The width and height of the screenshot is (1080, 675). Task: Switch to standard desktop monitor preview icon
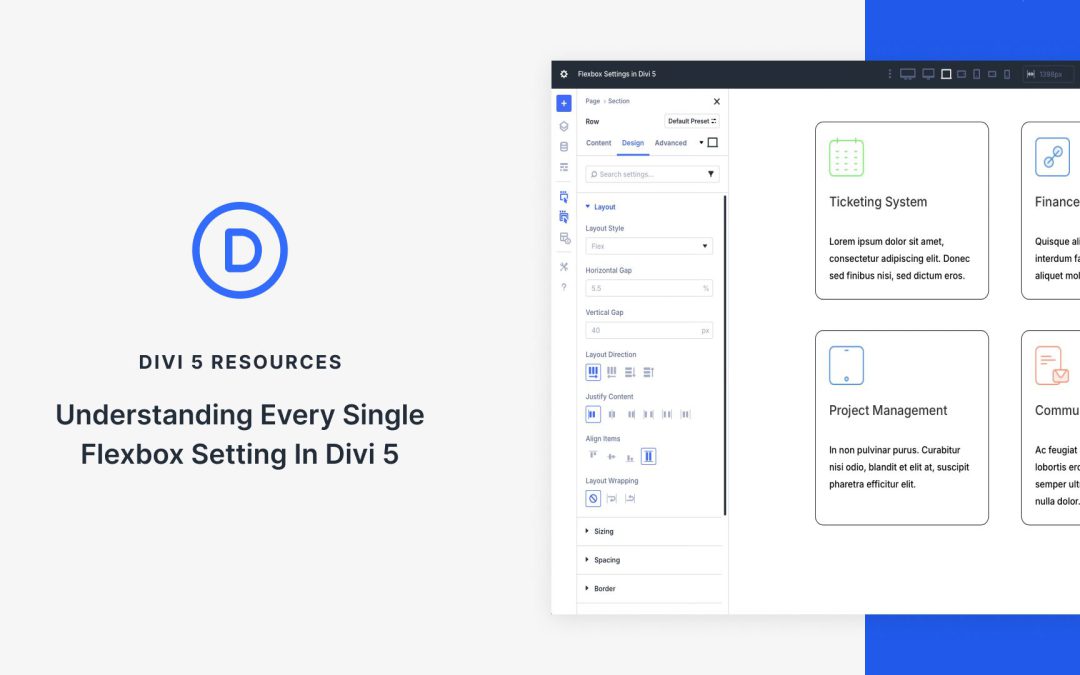[928, 74]
